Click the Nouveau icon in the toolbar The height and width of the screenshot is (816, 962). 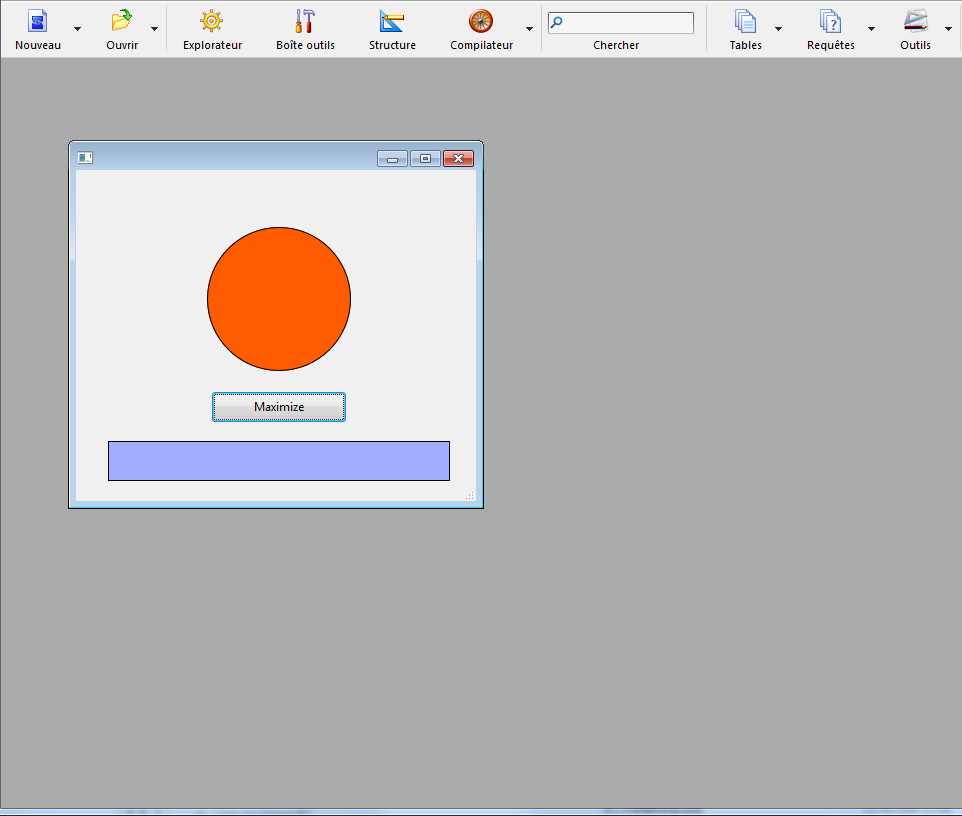tap(37, 22)
